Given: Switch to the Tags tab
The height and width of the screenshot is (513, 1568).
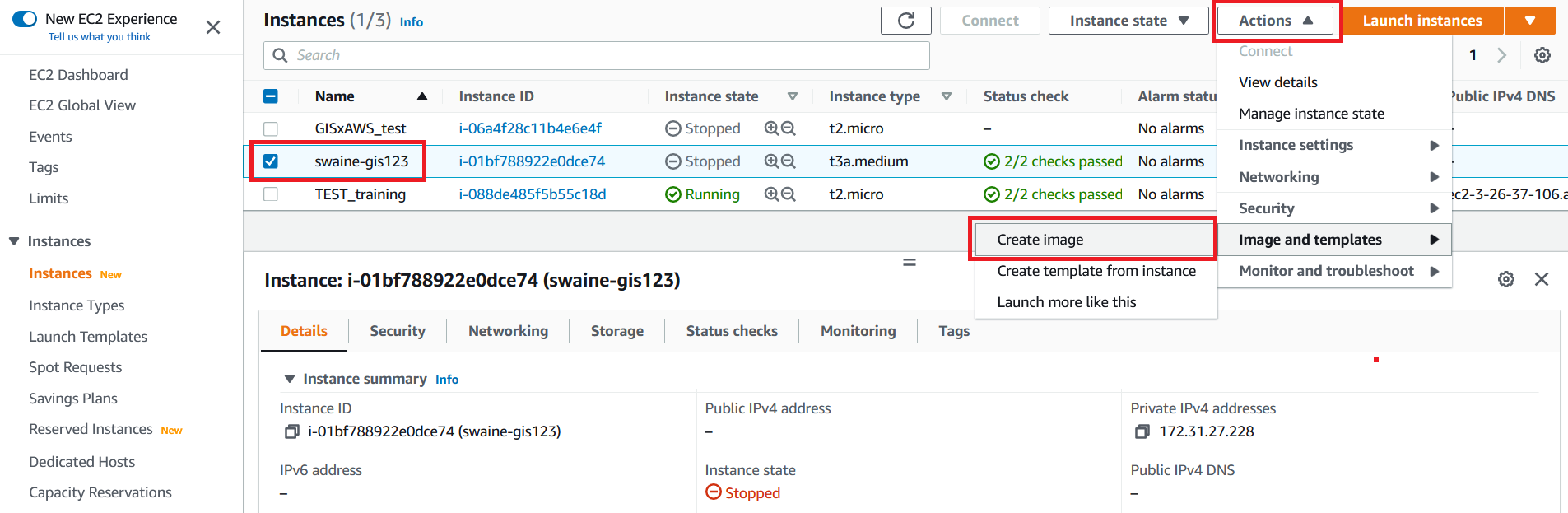Looking at the screenshot, I should pyautogui.click(x=954, y=331).
